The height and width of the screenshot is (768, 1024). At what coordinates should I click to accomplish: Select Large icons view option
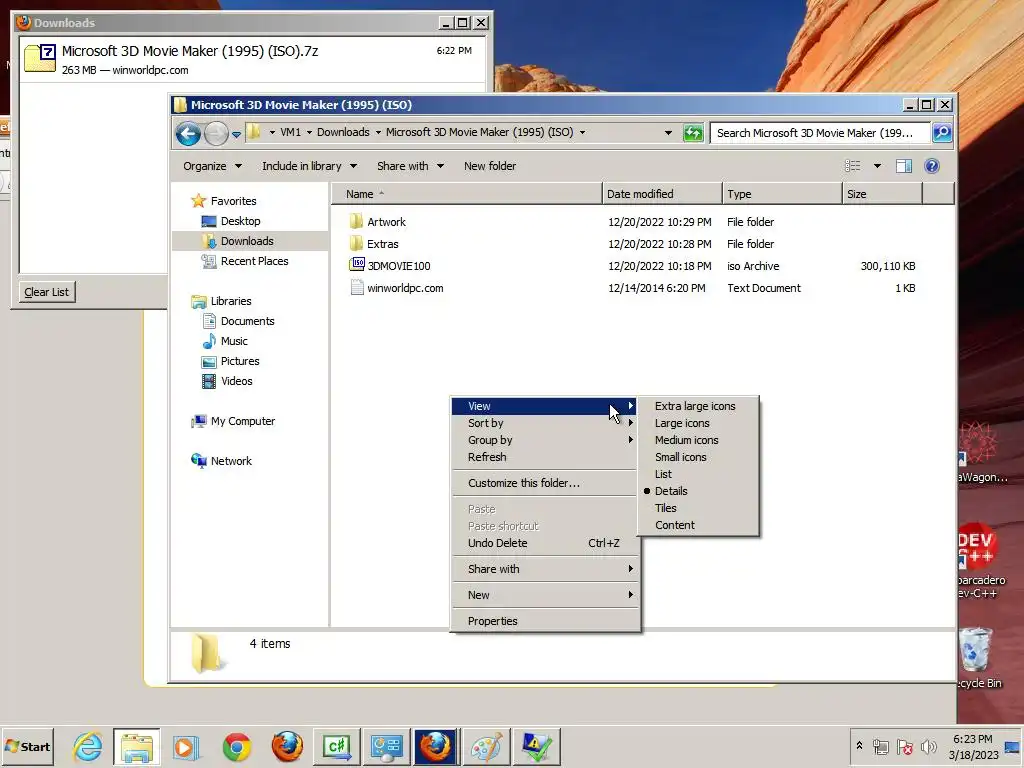[x=698, y=423]
